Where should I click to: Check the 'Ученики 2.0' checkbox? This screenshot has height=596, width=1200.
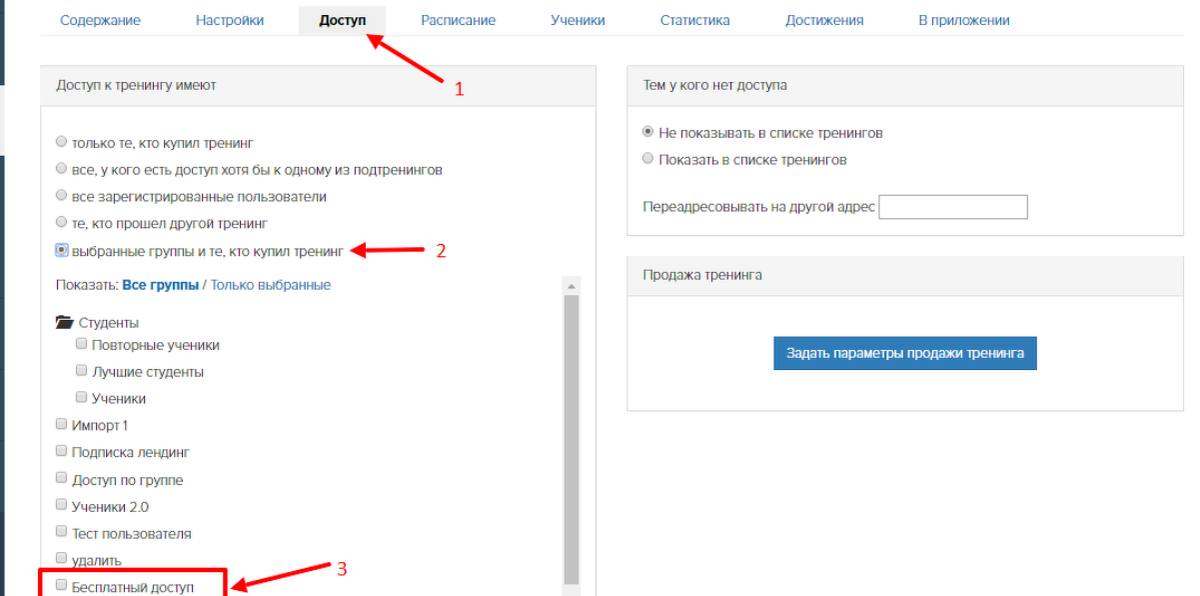(x=62, y=506)
